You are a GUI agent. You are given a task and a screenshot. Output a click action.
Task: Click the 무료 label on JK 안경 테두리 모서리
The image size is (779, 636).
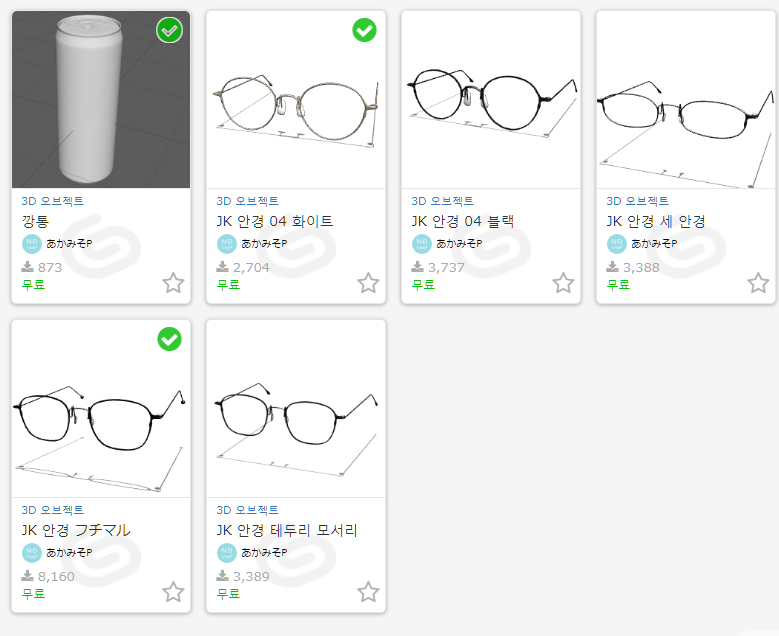click(229, 594)
